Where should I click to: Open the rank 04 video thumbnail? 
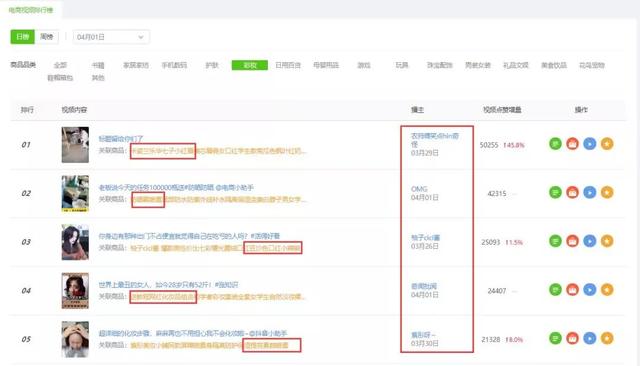coord(75,291)
